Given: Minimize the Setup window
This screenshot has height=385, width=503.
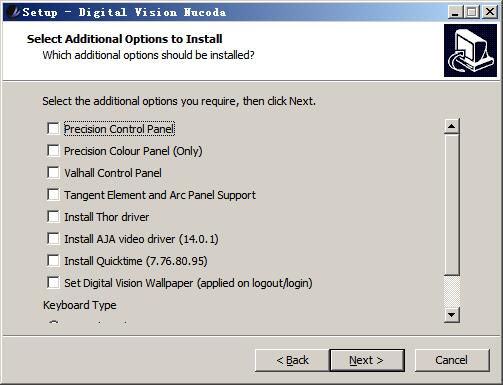Looking at the screenshot, I should (x=455, y=12).
